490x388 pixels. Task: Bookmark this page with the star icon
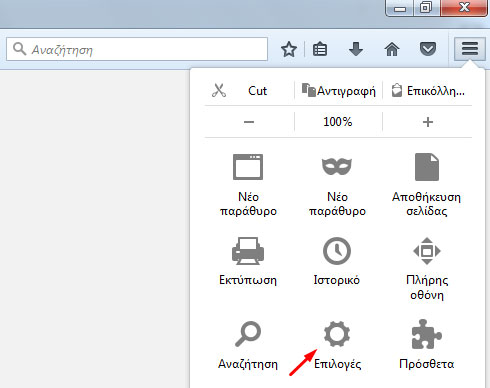289,49
